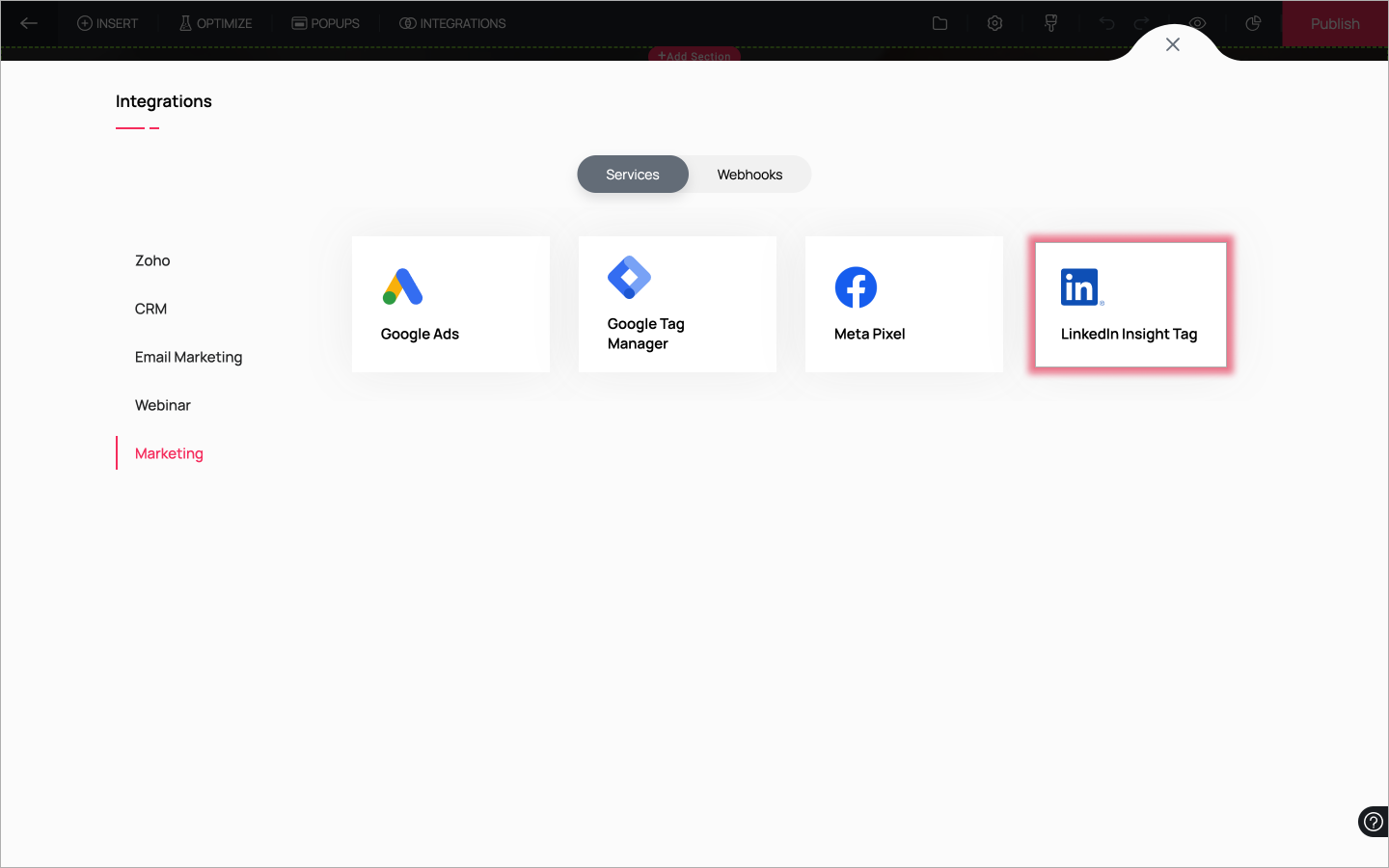1389x868 pixels.
Task: Publish the page
Action: point(1335,23)
